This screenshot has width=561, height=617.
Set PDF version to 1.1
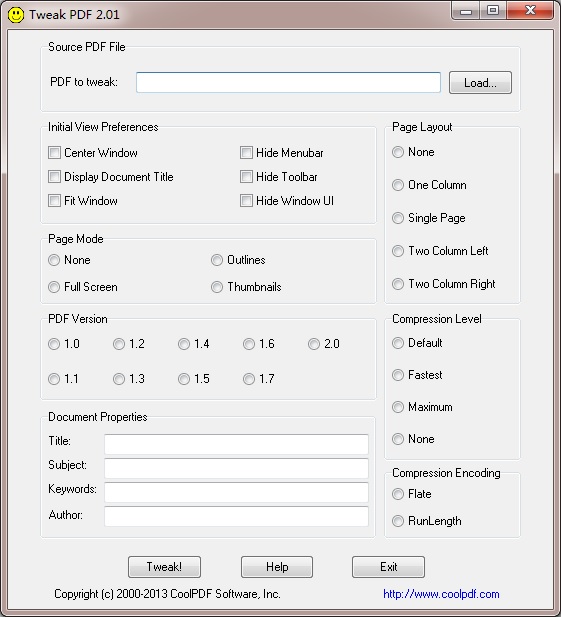pyautogui.click(x=54, y=379)
